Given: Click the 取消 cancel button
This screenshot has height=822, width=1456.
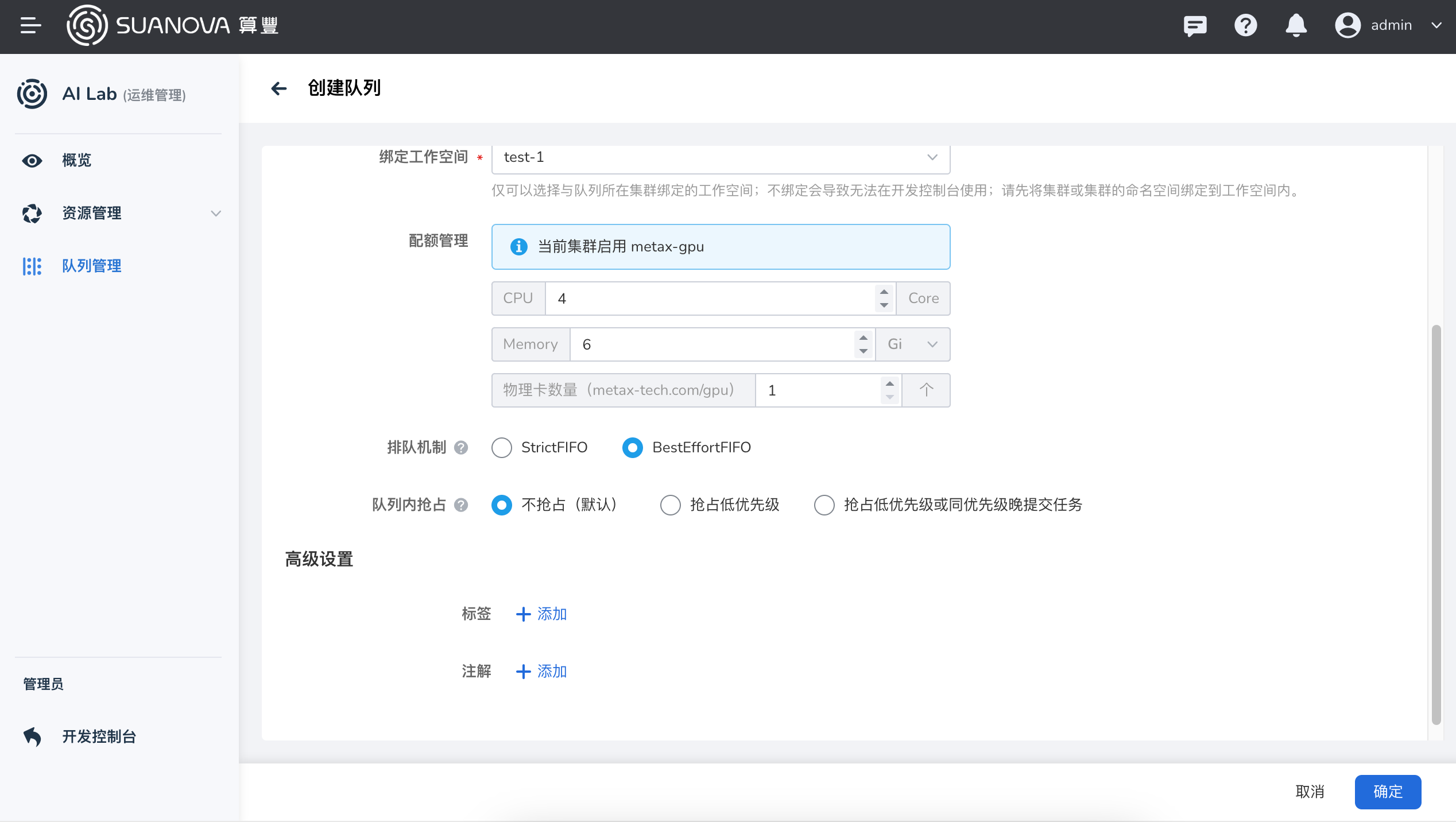Looking at the screenshot, I should tap(1310, 792).
